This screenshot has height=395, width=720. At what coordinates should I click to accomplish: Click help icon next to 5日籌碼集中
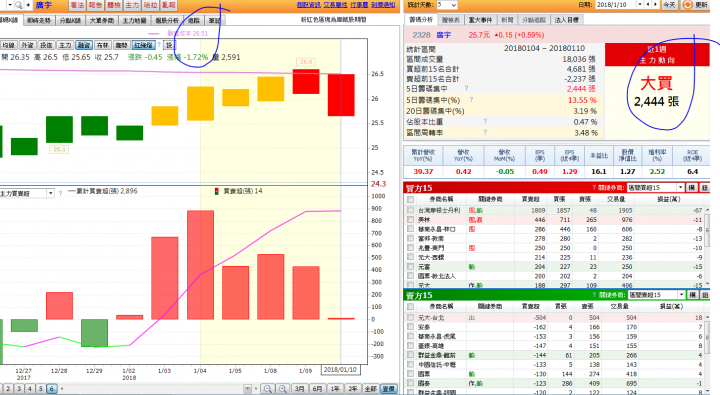coord(466,88)
